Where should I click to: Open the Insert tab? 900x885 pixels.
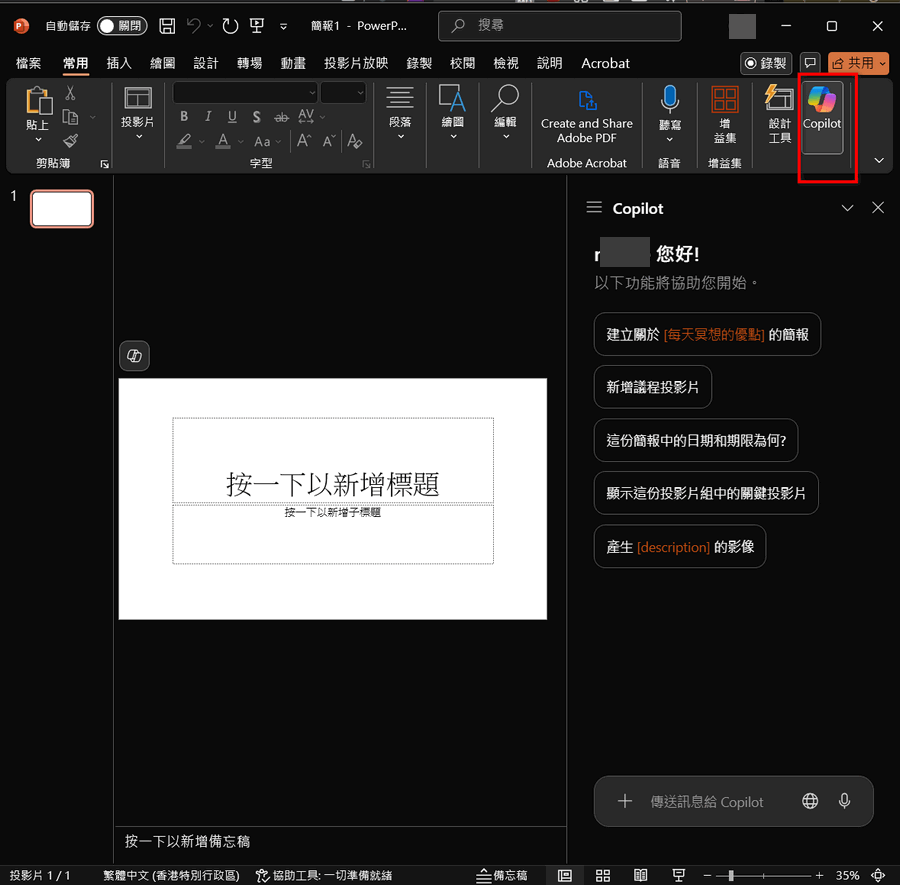click(x=119, y=63)
